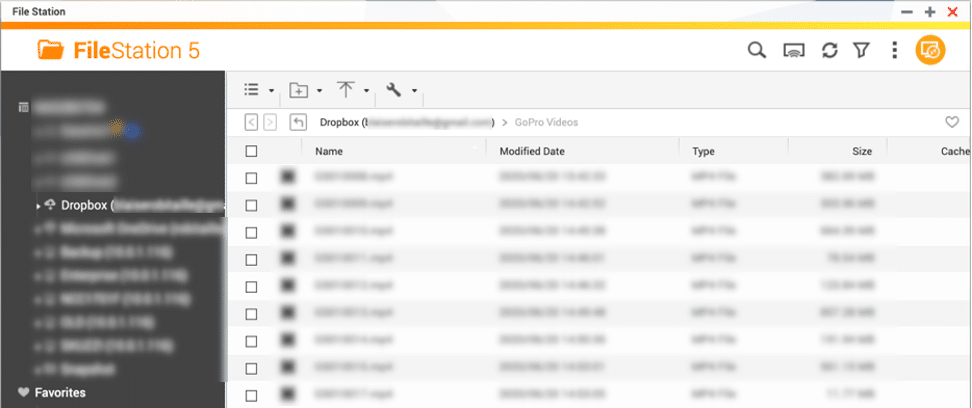Expand the Dropbox tree node arrow

click(38, 206)
